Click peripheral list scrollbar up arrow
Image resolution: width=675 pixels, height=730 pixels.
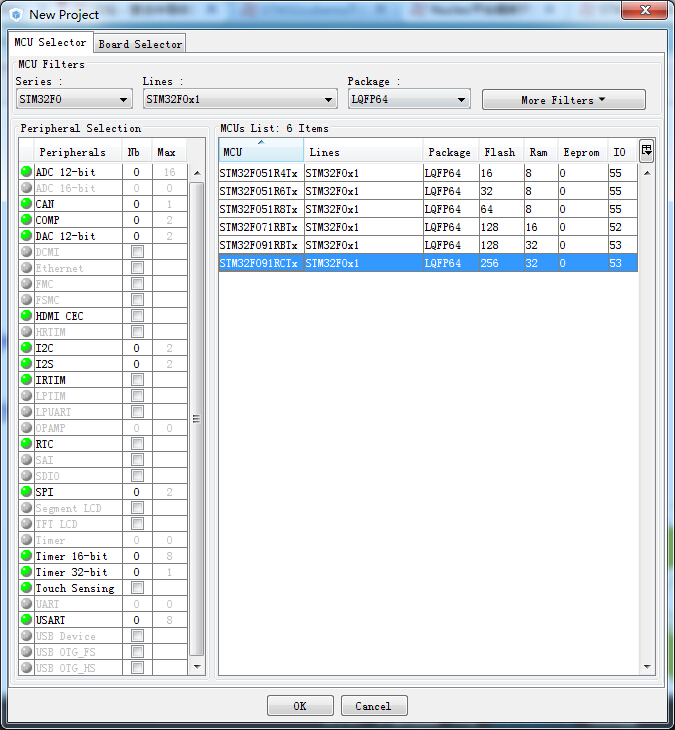[x=197, y=173]
